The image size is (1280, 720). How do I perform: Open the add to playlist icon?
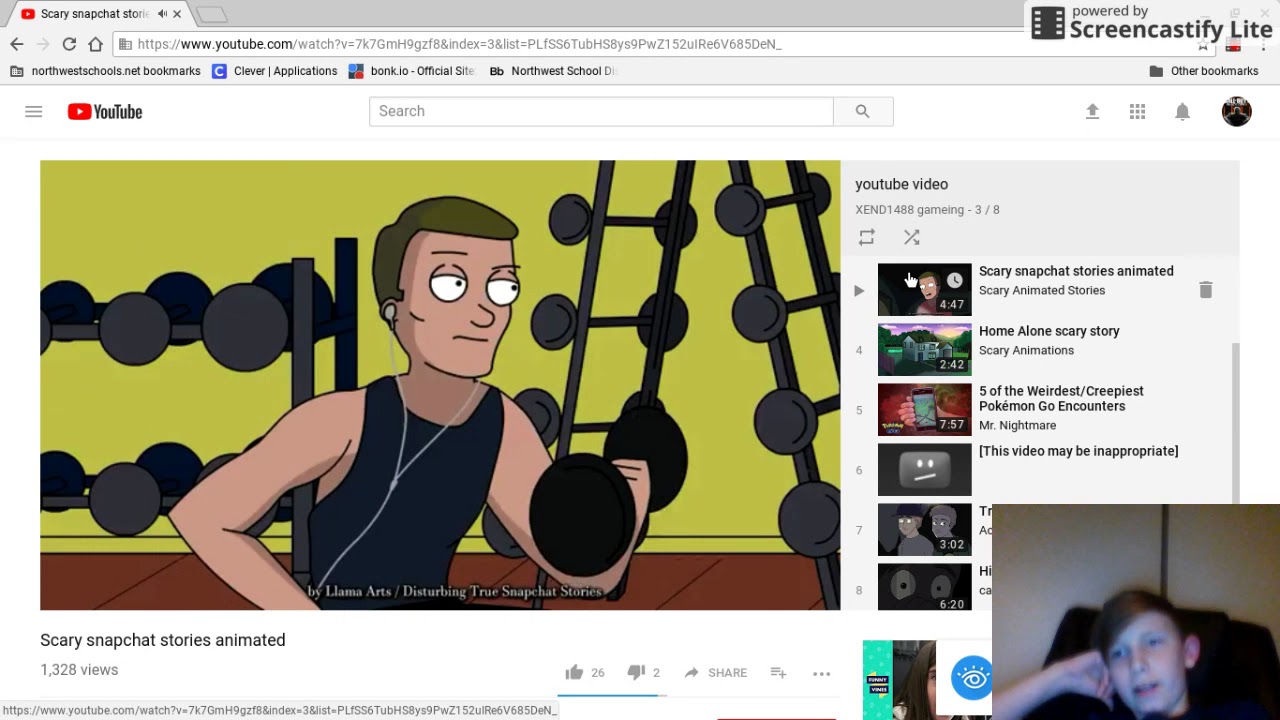(778, 673)
